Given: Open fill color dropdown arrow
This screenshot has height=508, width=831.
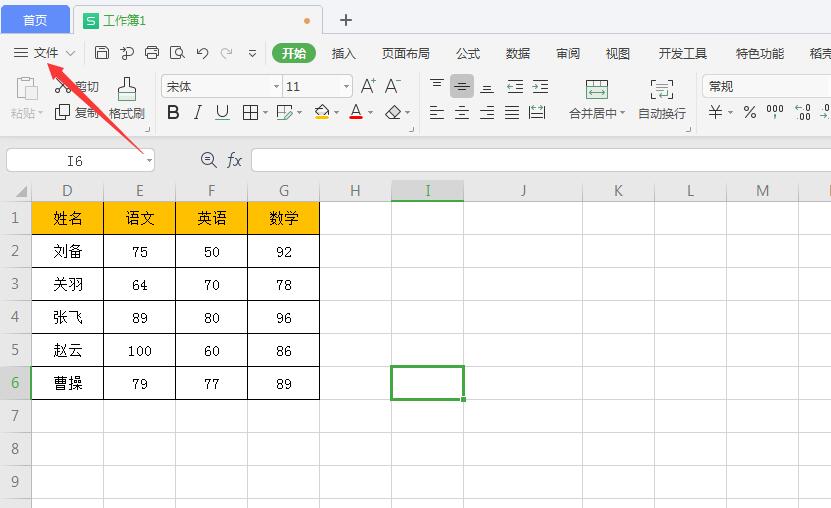Looking at the screenshot, I should (x=337, y=112).
